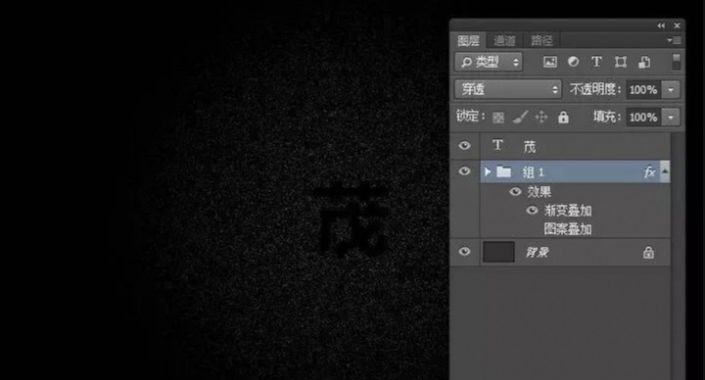Lock image pixels brush icon

click(x=520, y=117)
